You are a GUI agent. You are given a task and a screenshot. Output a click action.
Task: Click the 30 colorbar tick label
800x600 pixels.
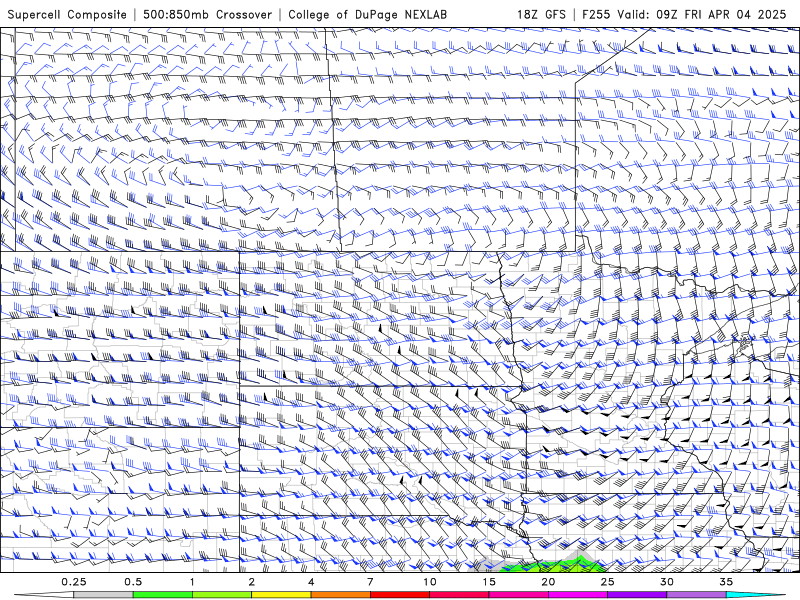(x=667, y=582)
